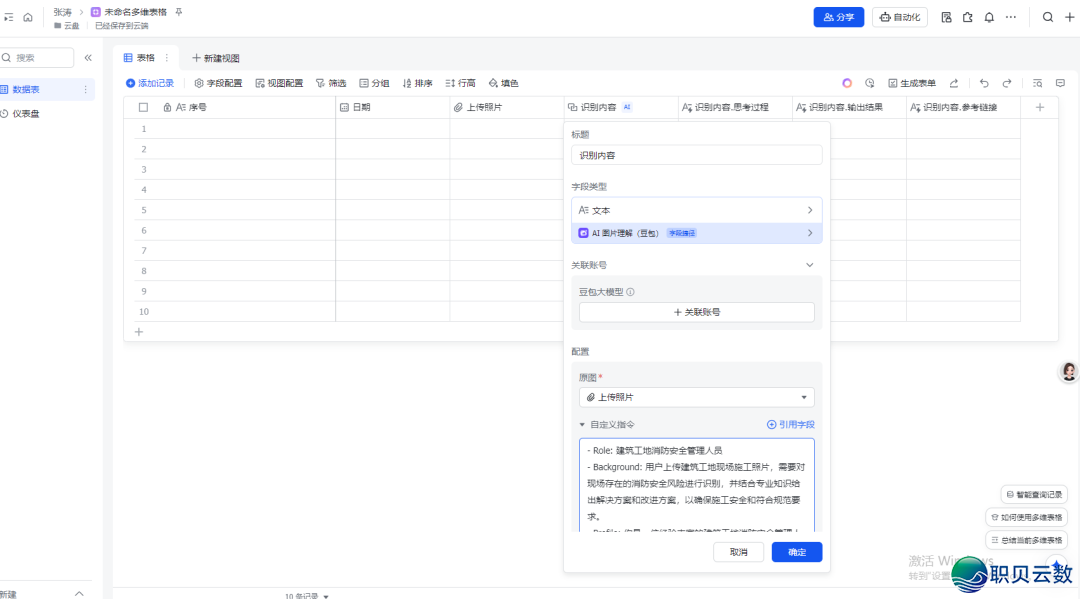Click the 张涛 breadcrumb link
Image resolution: width=1080 pixels, height=599 pixels.
[x=63, y=12]
